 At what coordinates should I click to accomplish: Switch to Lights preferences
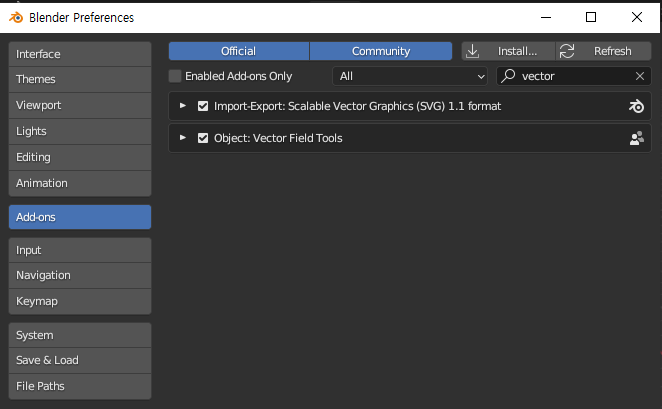tap(80, 131)
